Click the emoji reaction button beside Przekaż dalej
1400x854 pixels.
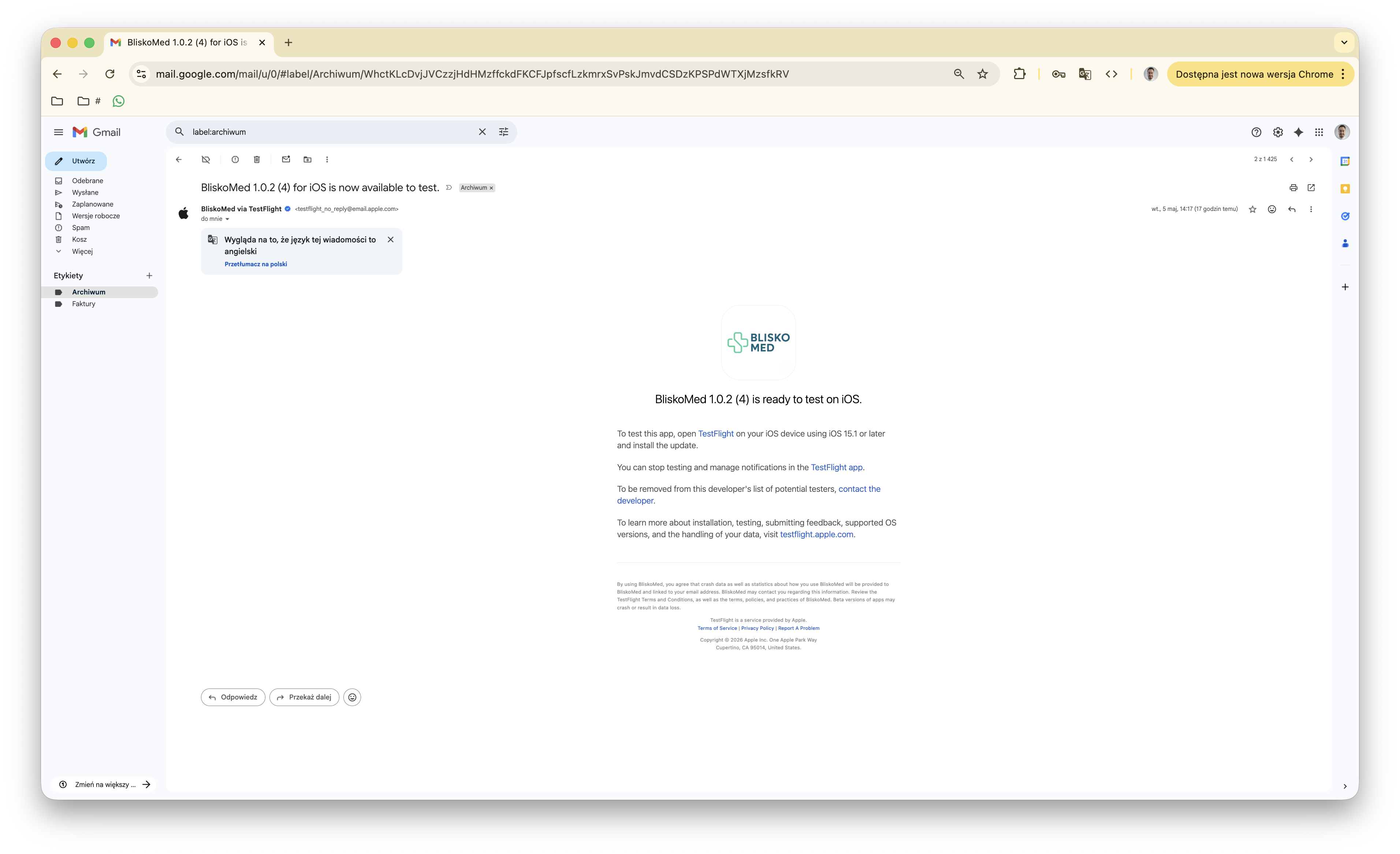(x=352, y=697)
